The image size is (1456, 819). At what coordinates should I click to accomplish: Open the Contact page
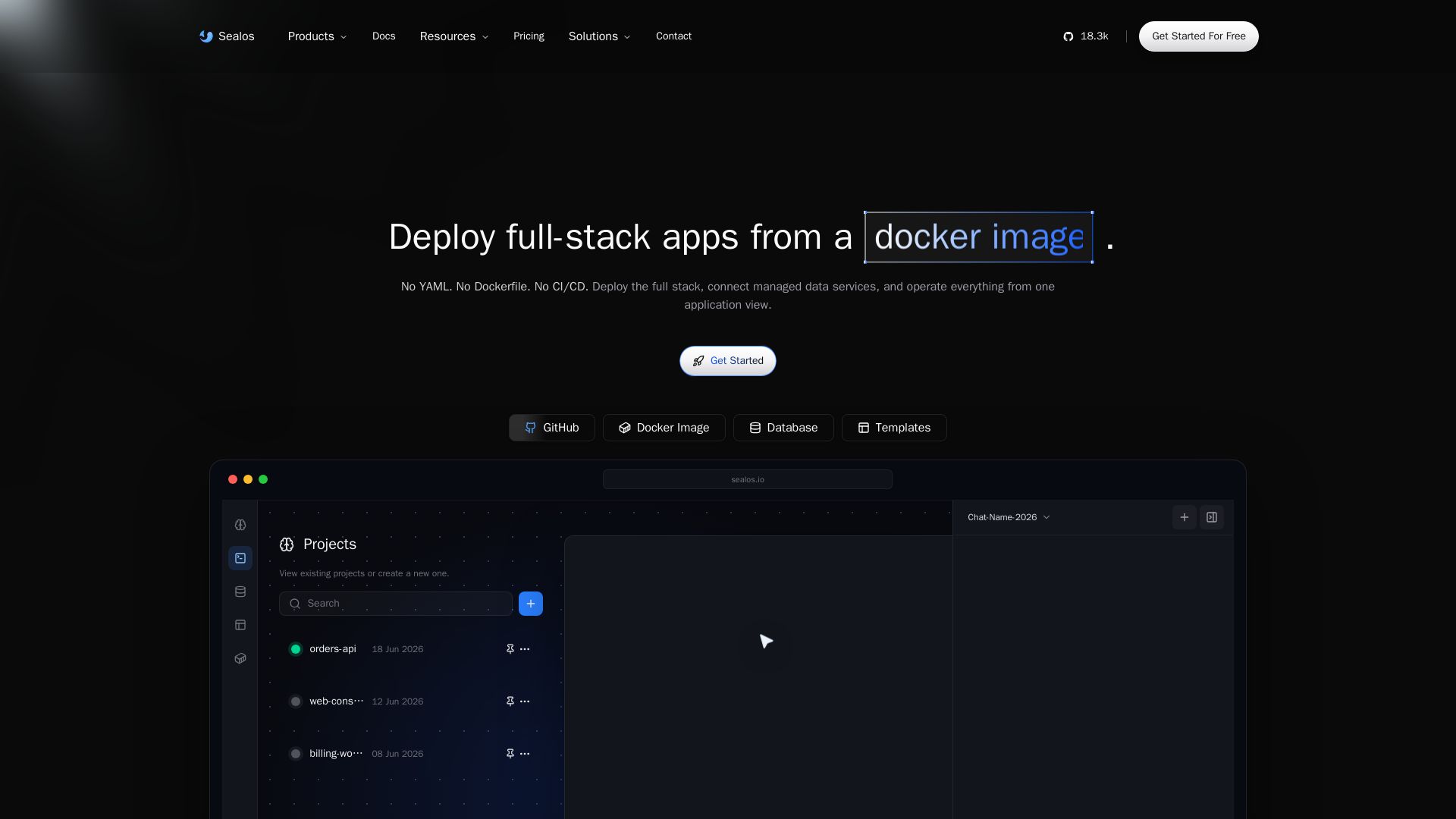(x=673, y=36)
